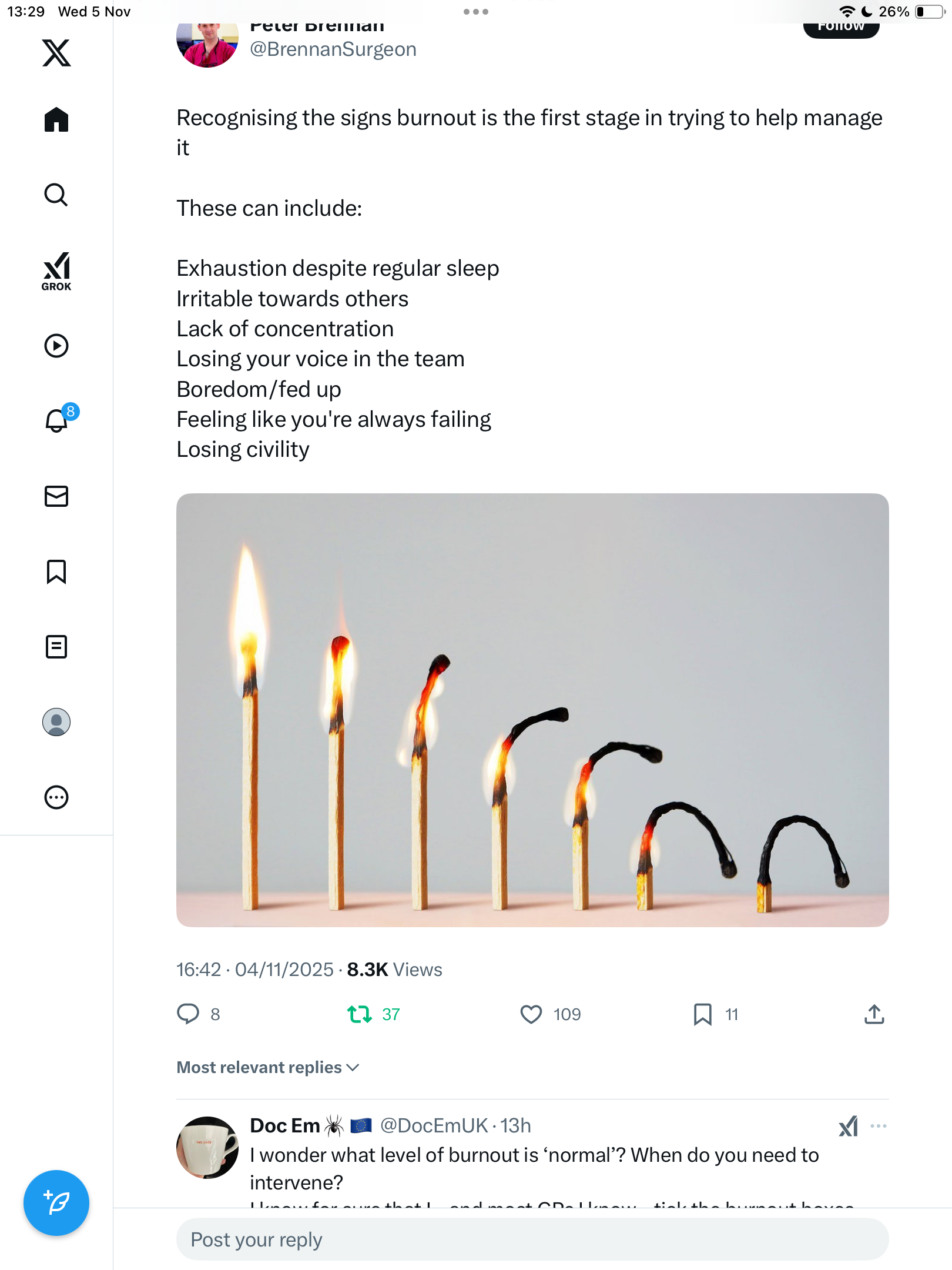Open the burning matches image
The image size is (952, 1270).
(532, 710)
